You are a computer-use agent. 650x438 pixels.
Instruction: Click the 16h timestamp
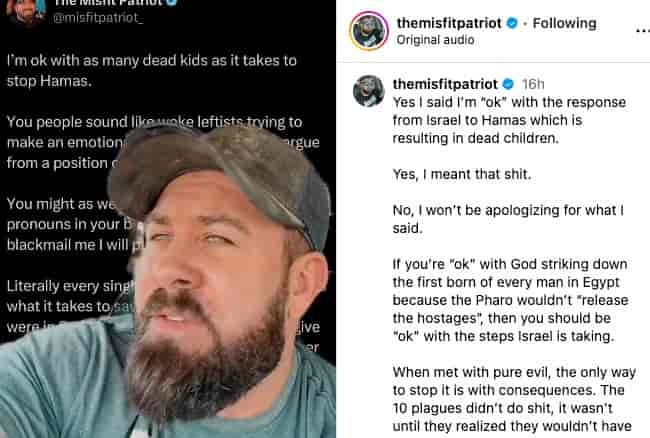click(533, 84)
